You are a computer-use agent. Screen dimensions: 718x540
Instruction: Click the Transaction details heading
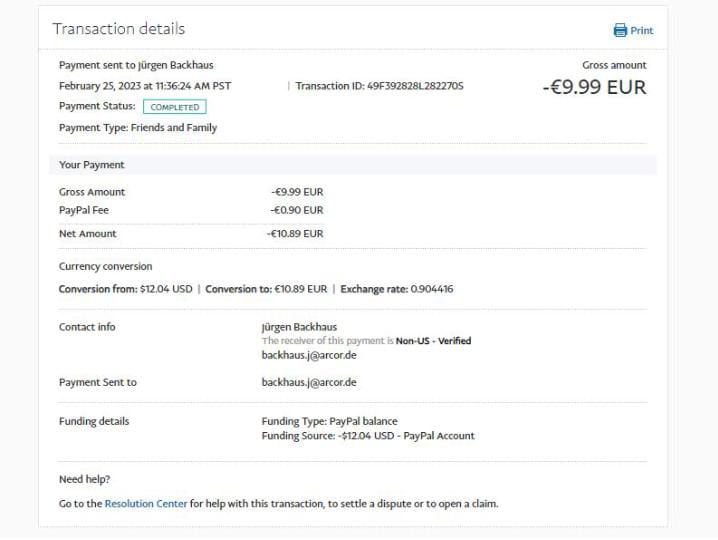click(x=118, y=29)
